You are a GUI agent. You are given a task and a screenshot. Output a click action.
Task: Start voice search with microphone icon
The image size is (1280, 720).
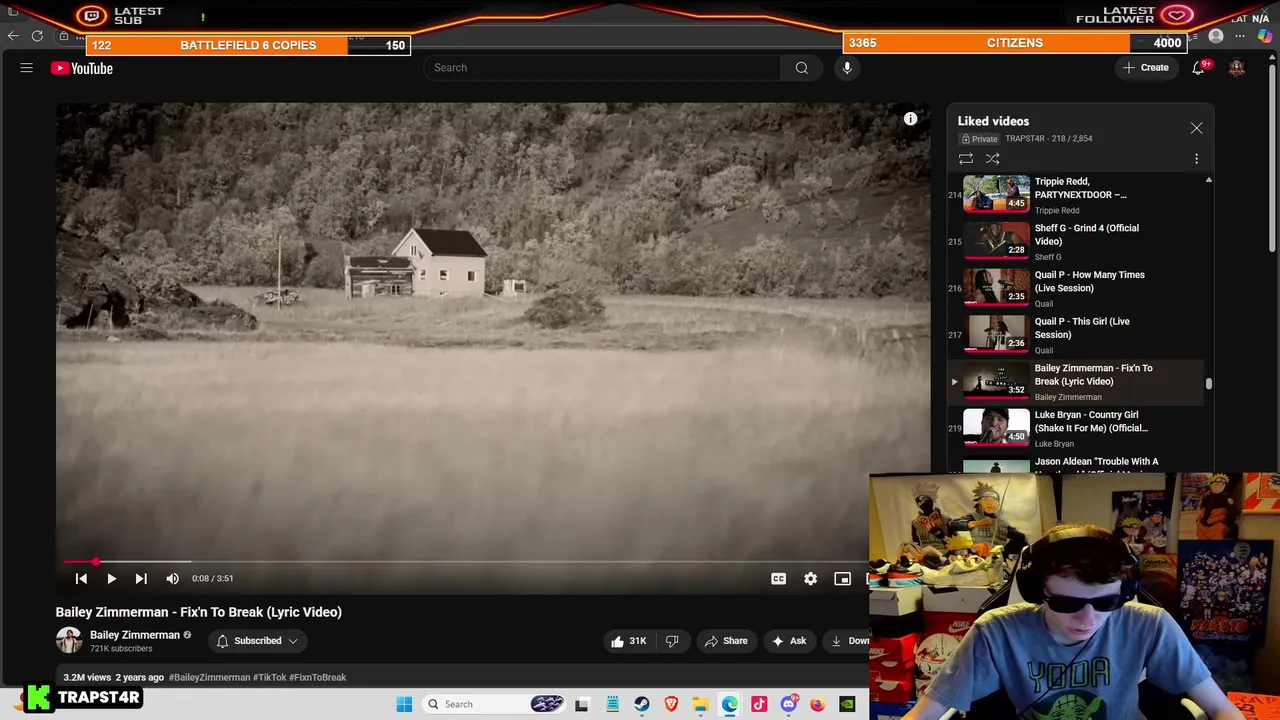[847, 68]
